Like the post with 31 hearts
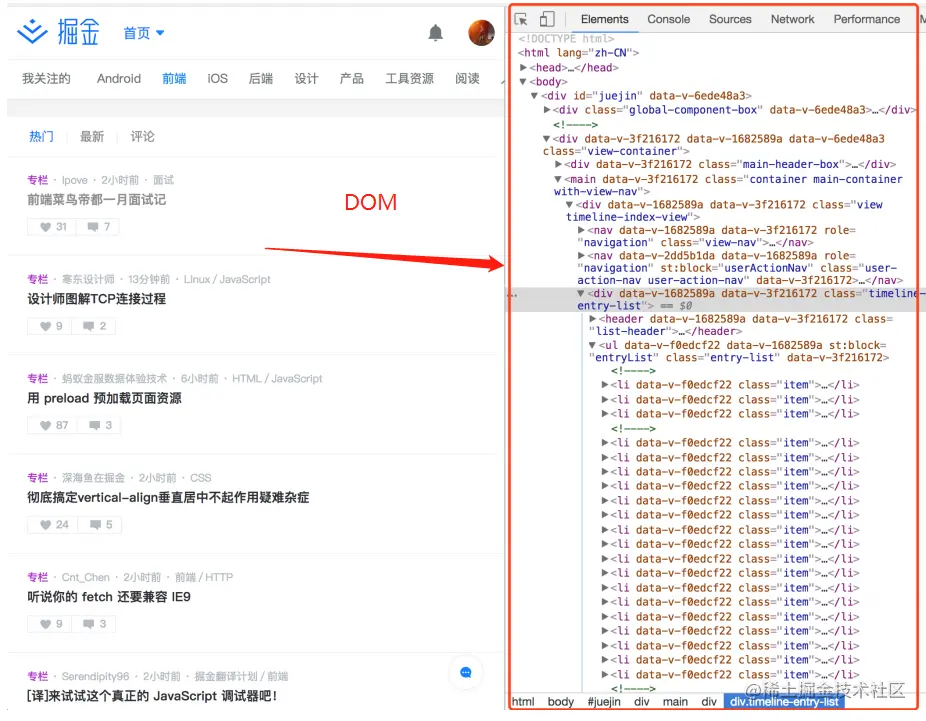The image size is (926, 721). [53, 227]
